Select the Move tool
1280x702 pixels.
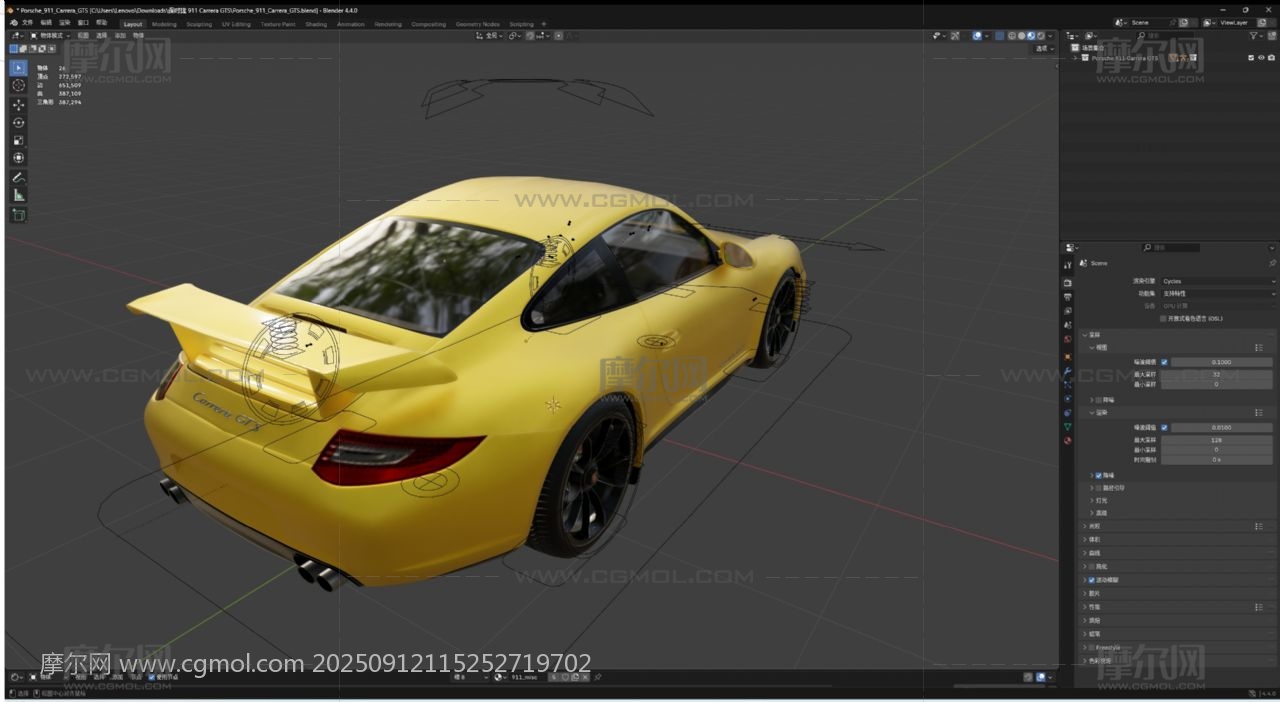(x=18, y=104)
